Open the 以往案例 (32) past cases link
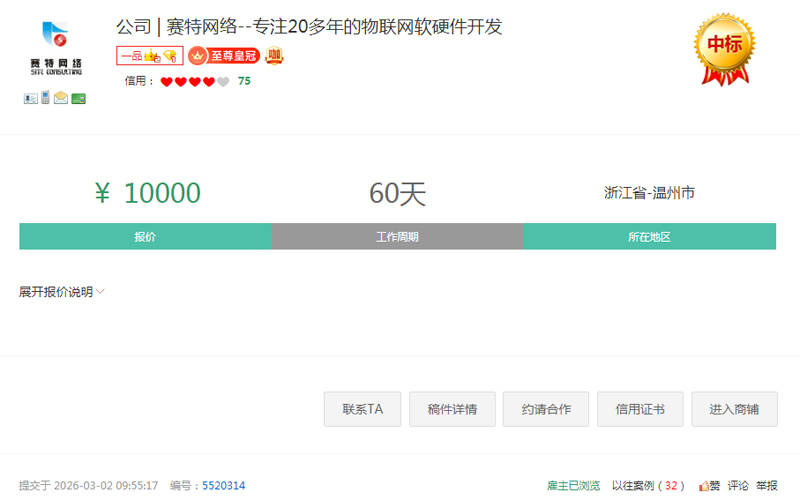 pyautogui.click(x=648, y=486)
